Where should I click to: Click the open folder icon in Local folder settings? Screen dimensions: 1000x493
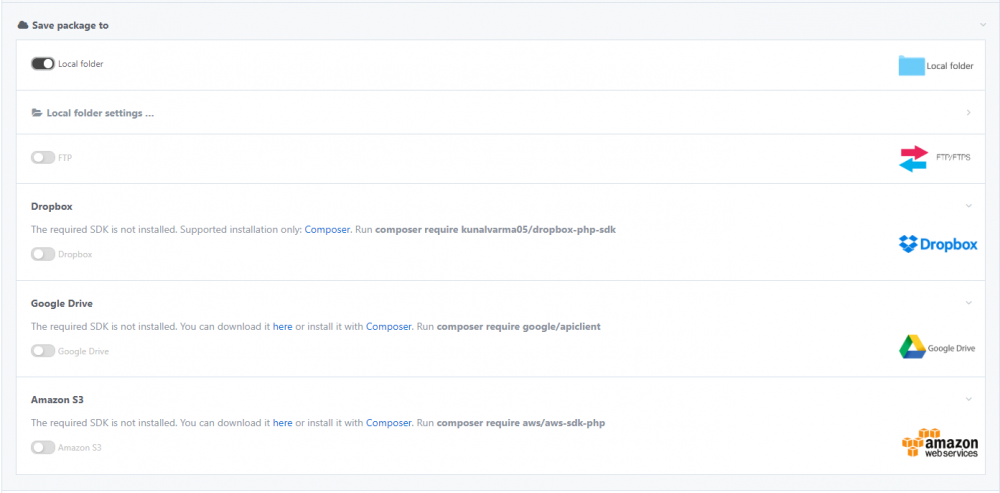pyautogui.click(x=37, y=113)
